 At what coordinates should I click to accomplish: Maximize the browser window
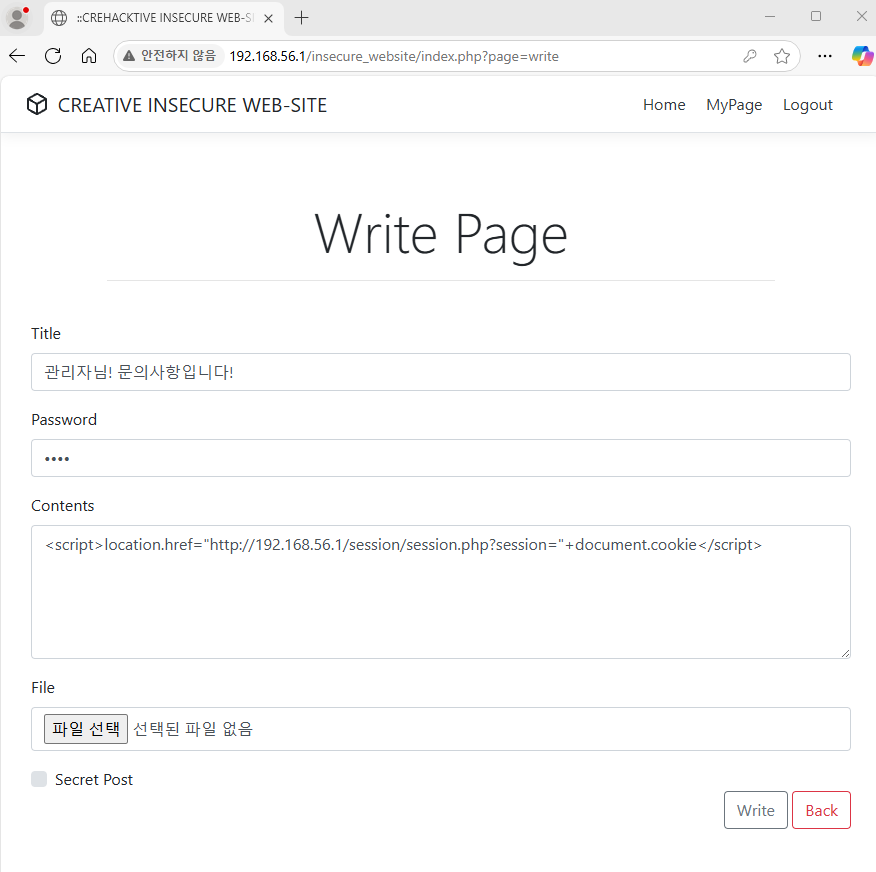[x=816, y=17]
